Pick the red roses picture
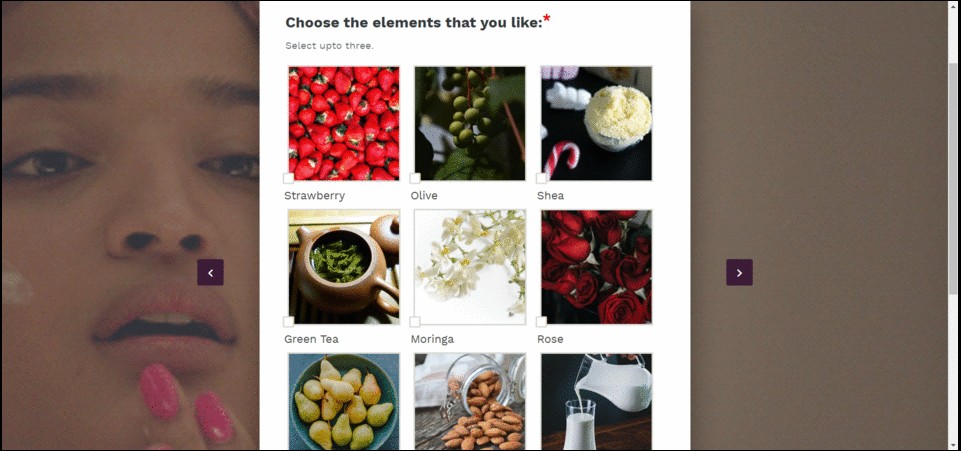This screenshot has width=961, height=451. [x=596, y=267]
